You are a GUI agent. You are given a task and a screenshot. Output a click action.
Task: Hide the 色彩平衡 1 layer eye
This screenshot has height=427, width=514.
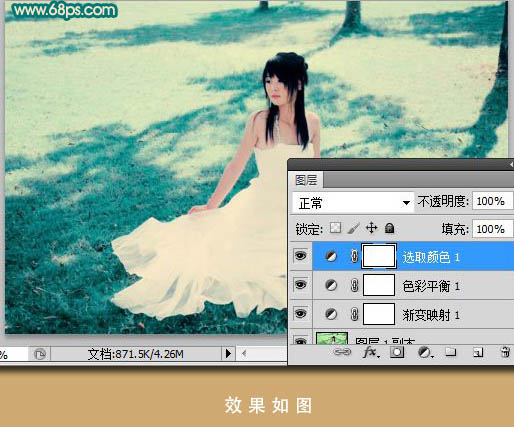click(300, 285)
